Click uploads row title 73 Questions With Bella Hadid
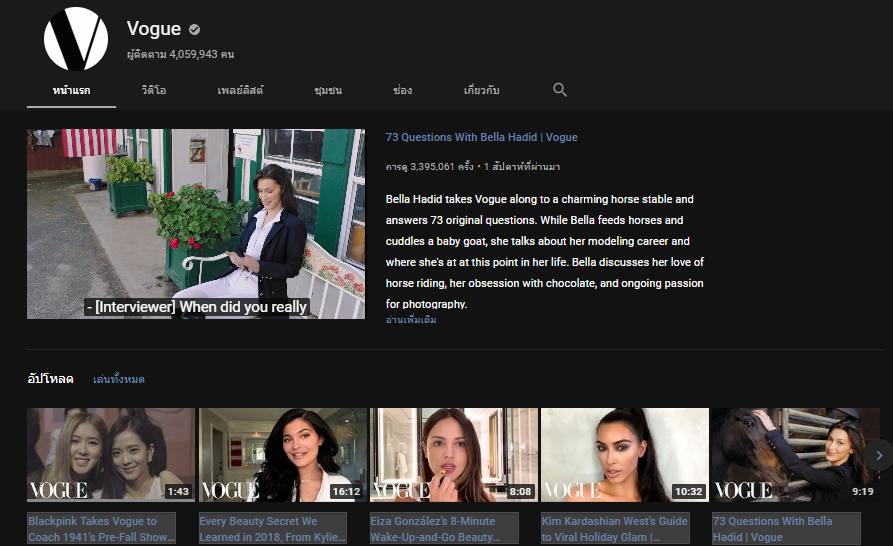The width and height of the screenshot is (893, 546). 786,529
